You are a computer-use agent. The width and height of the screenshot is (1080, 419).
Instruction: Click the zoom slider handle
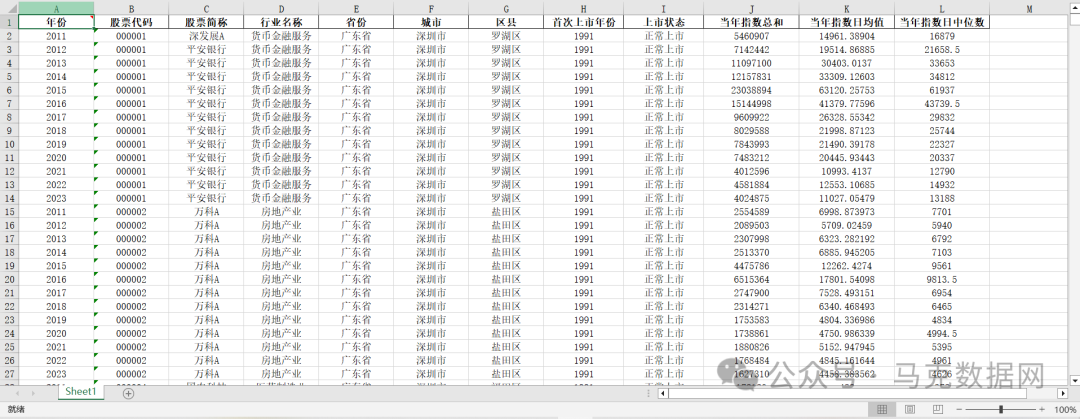point(1001,409)
